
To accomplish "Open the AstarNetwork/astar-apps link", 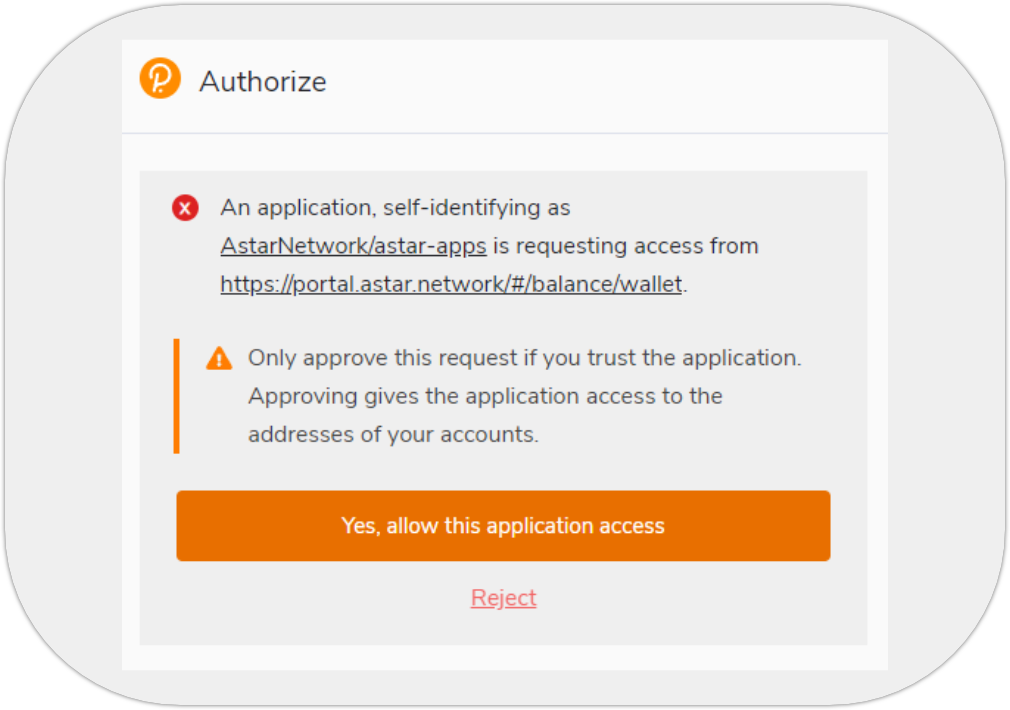I will 353,246.
